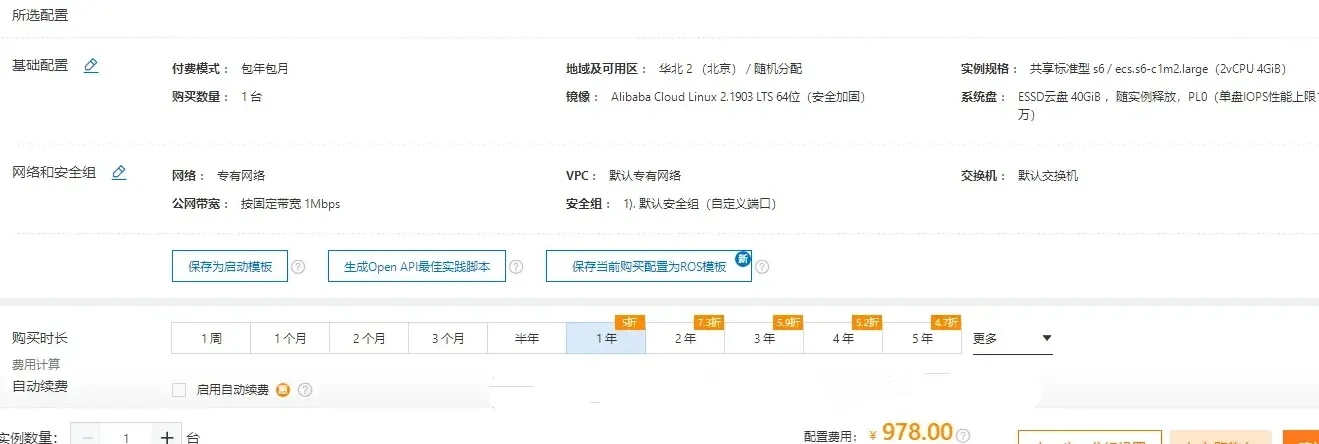Decrease instance count with minus button
Screen dimensions: 1319x444
click(x=88, y=438)
